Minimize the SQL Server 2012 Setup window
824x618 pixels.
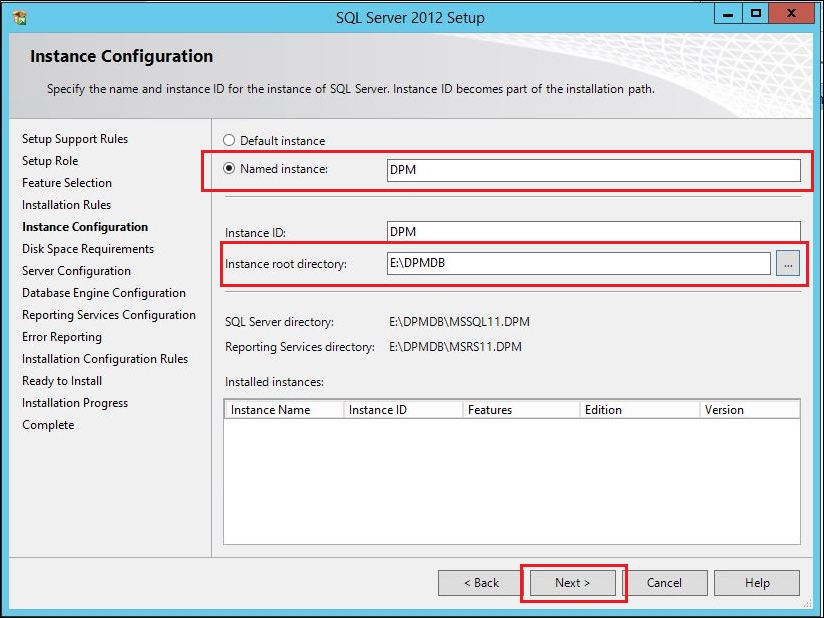(726, 14)
